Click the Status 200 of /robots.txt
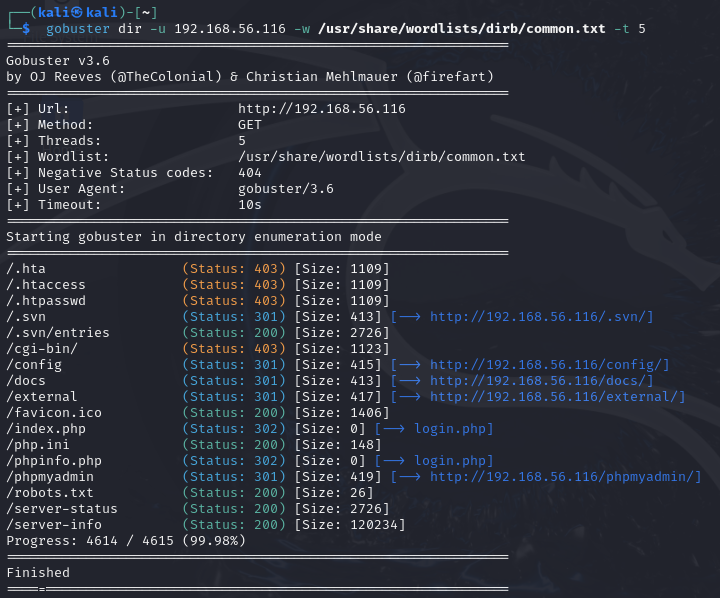This screenshot has height=598, width=720. point(234,493)
